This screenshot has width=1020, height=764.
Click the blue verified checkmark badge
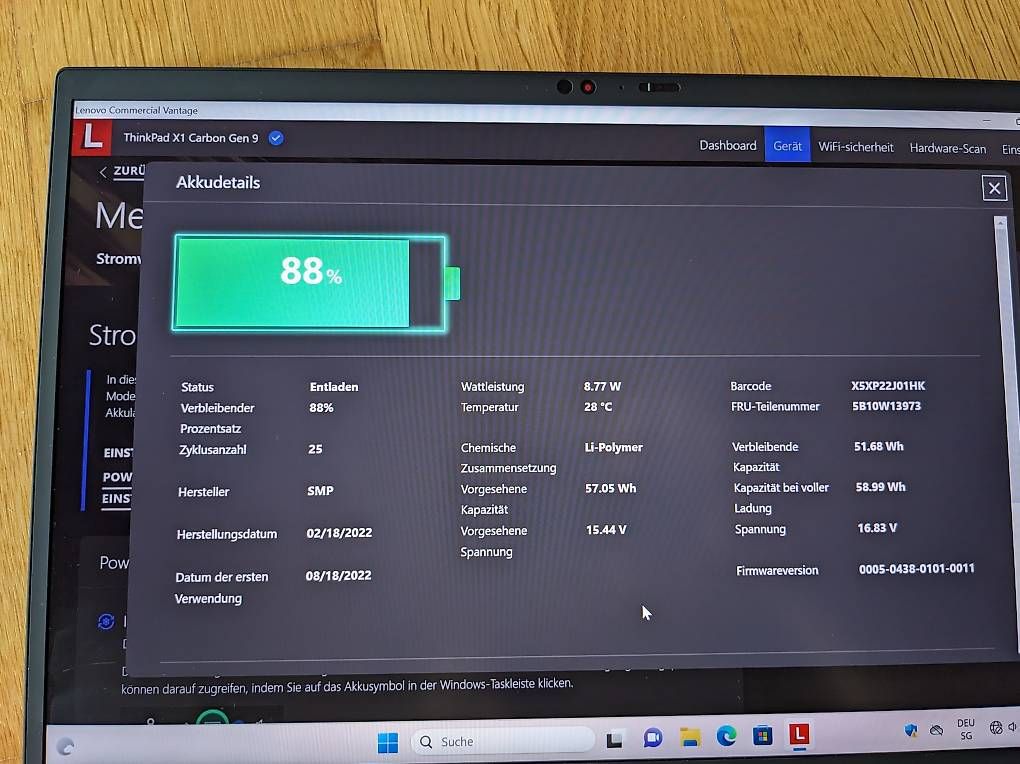pos(276,138)
